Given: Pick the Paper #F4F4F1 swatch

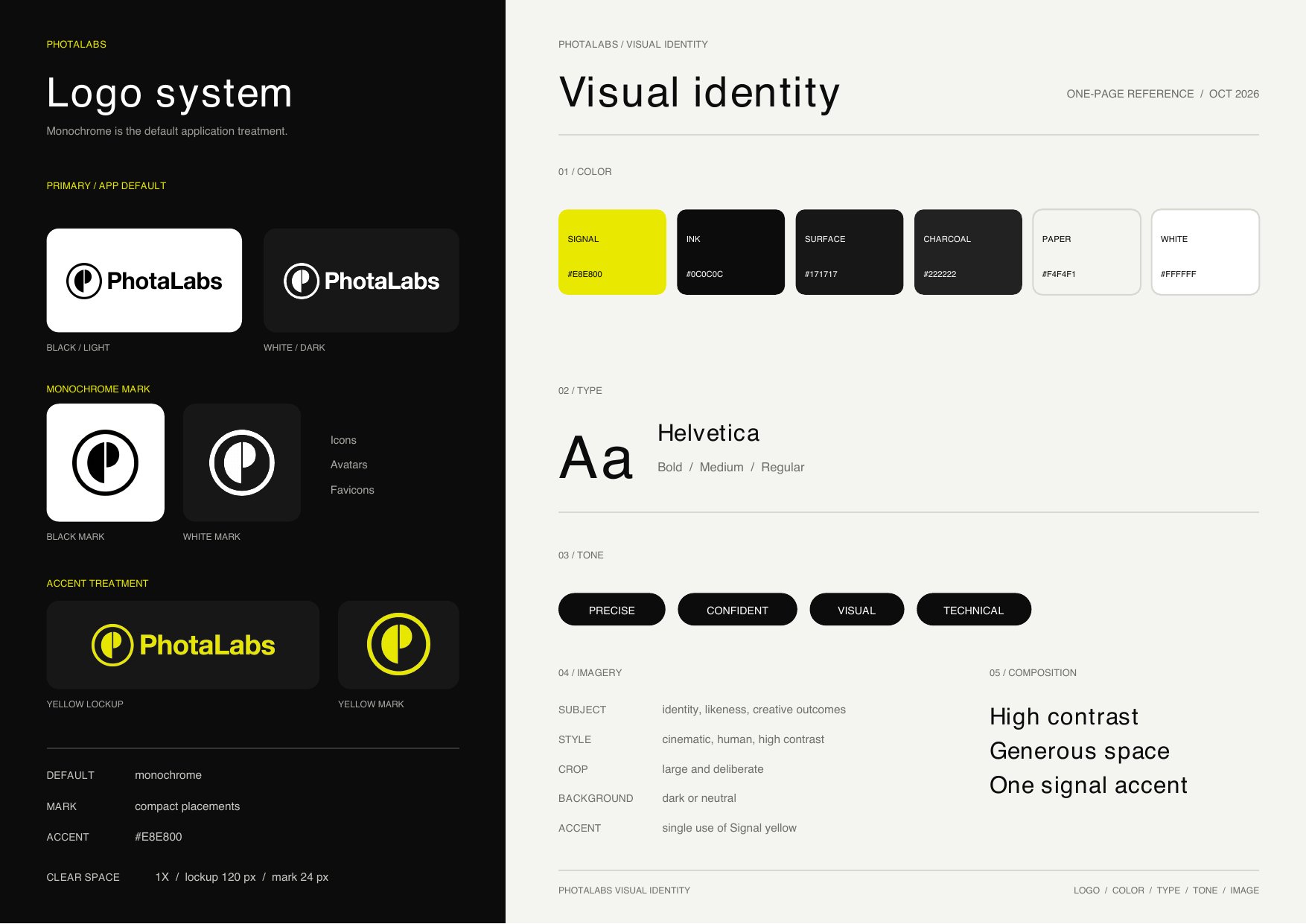Looking at the screenshot, I should click(1086, 252).
